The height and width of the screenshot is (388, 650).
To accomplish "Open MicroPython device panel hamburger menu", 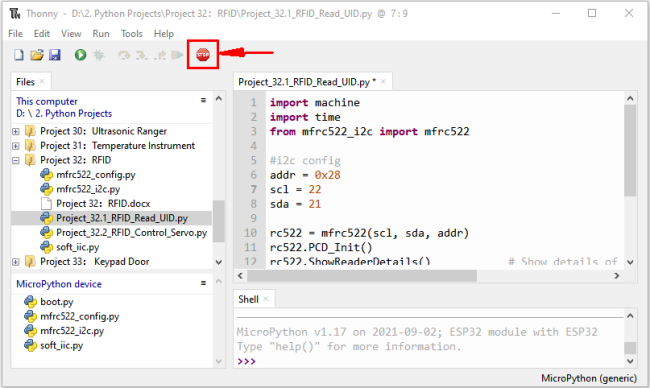I will pyautogui.click(x=203, y=283).
